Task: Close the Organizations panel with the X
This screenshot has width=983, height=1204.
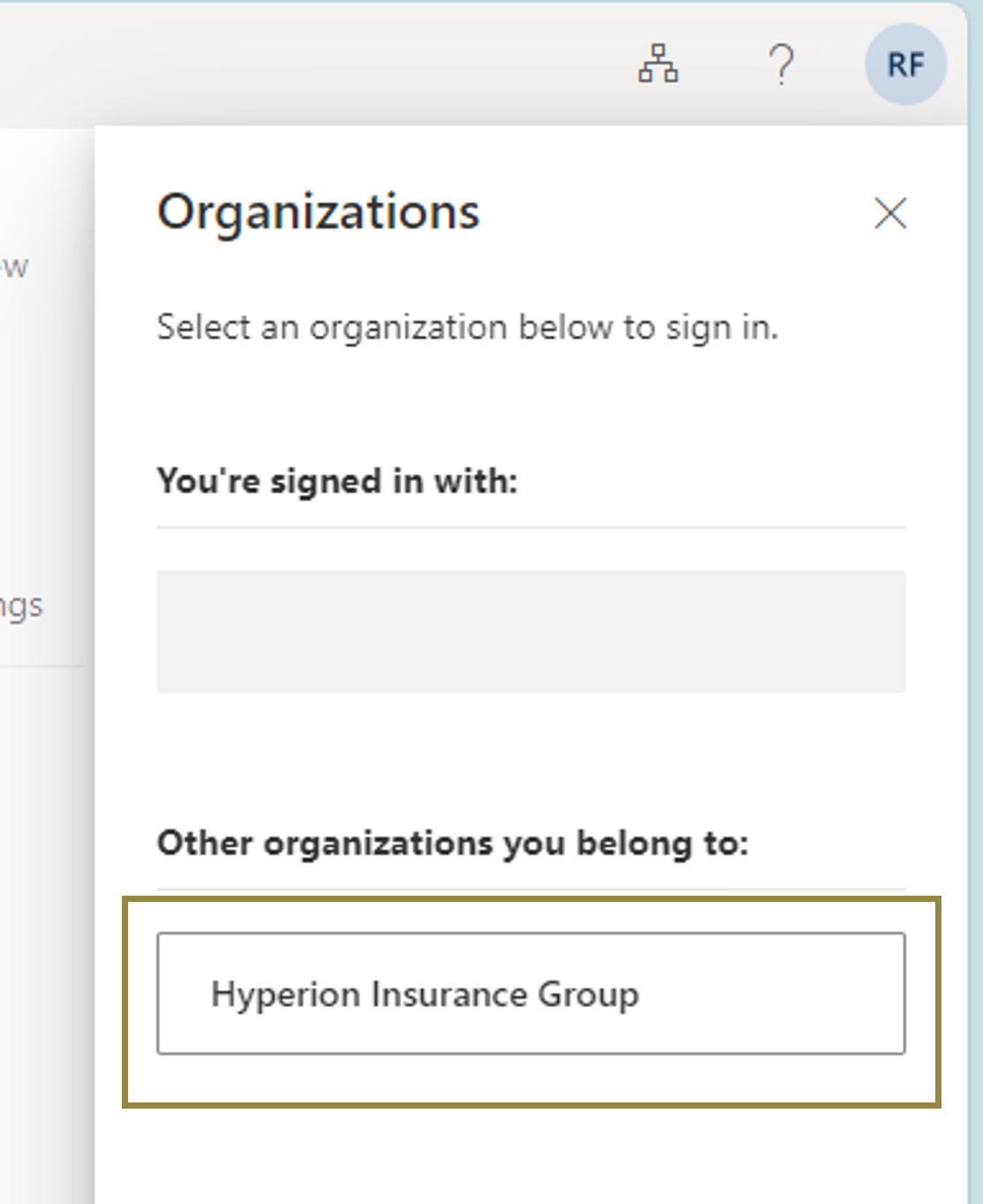Action: [889, 213]
